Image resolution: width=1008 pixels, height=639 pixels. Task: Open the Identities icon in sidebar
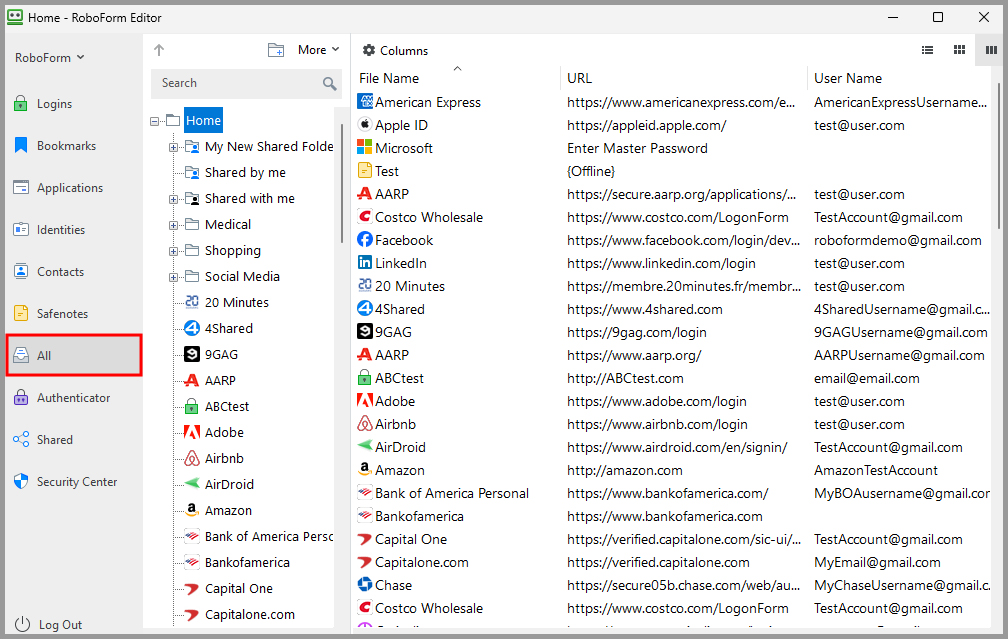(21, 229)
